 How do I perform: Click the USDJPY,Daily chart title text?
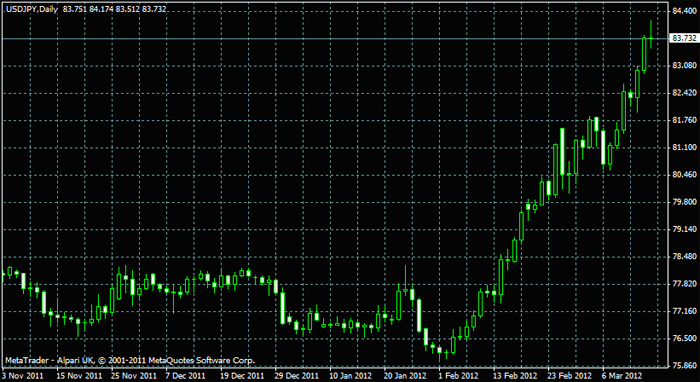pos(32,8)
